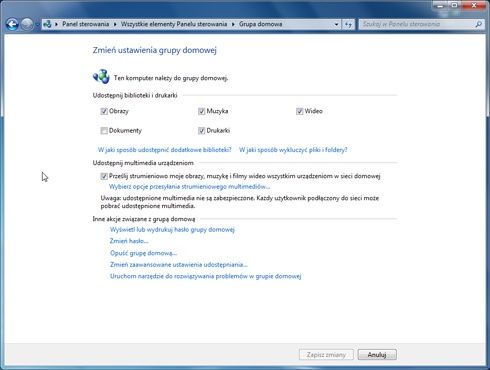Uncheck the Obrazy checkbox
490x370 pixels.
(104, 111)
